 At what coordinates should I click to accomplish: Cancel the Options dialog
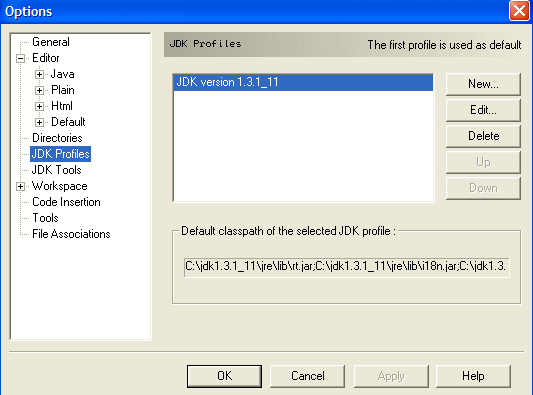pyautogui.click(x=307, y=376)
